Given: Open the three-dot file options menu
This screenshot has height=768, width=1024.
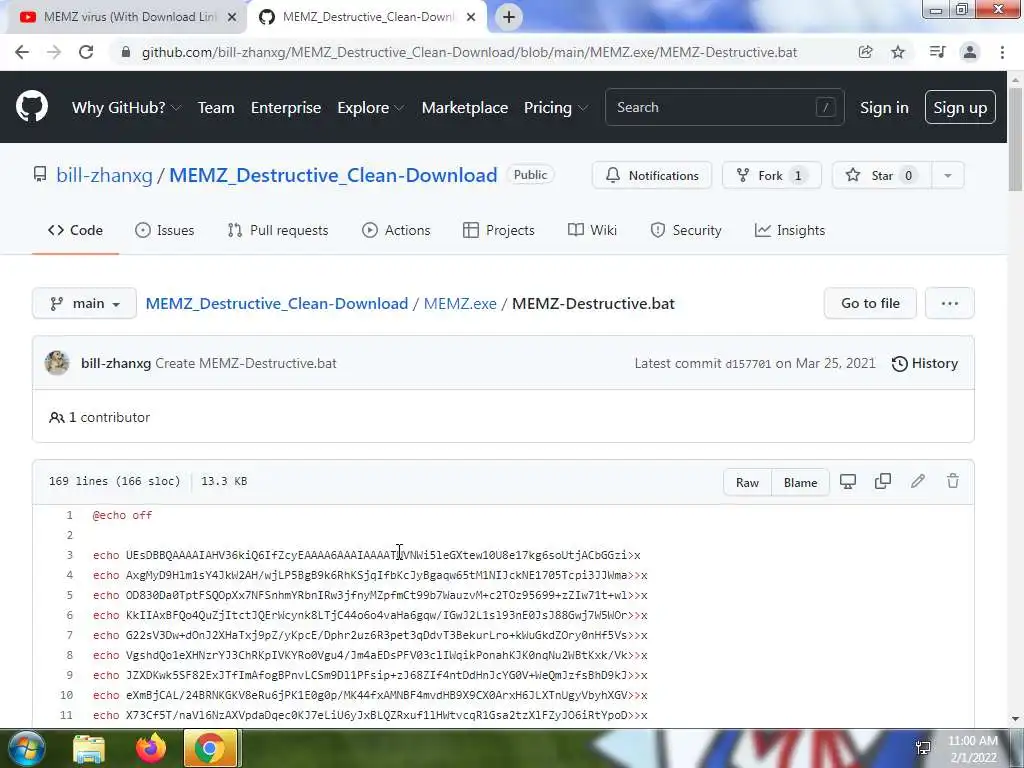Looking at the screenshot, I should tap(950, 303).
